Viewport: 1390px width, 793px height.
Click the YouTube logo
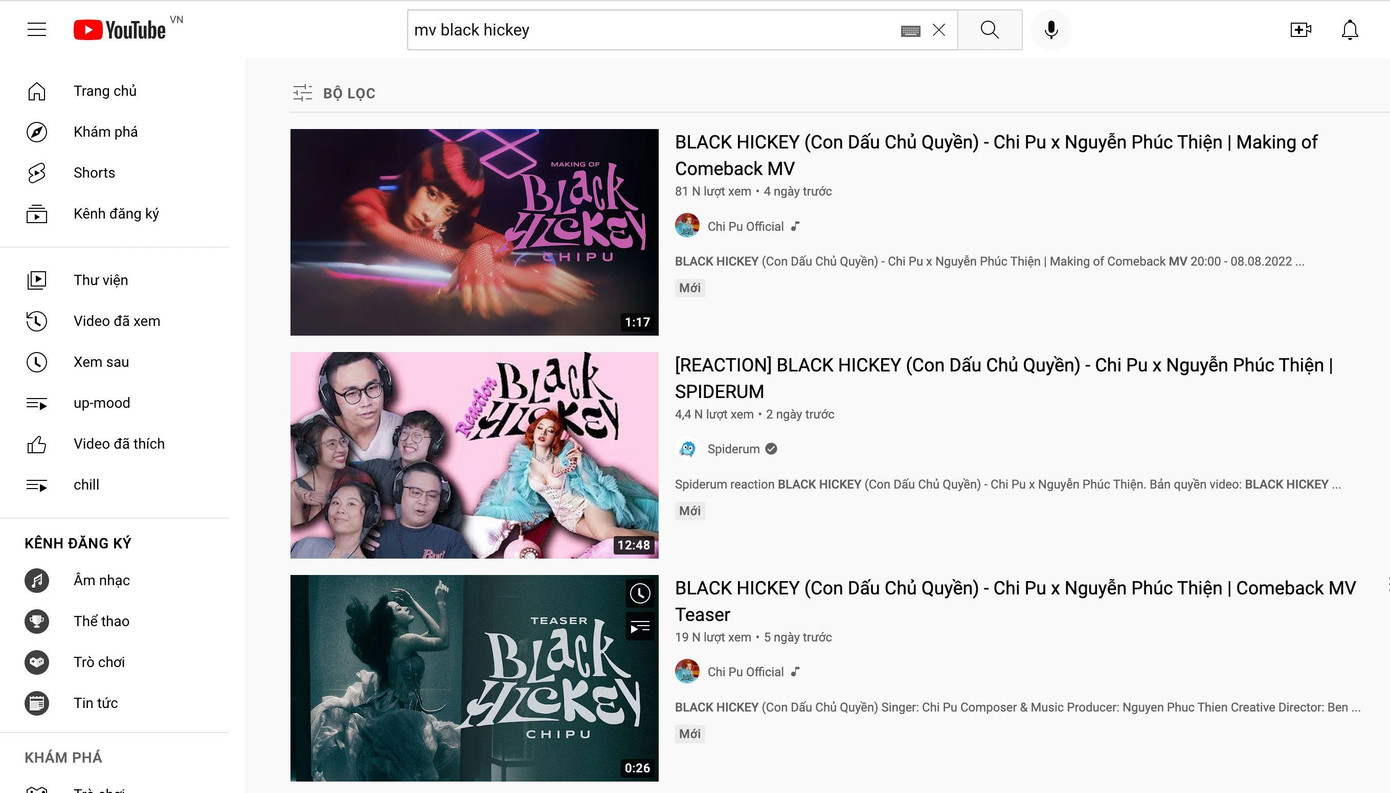pyautogui.click(x=120, y=30)
